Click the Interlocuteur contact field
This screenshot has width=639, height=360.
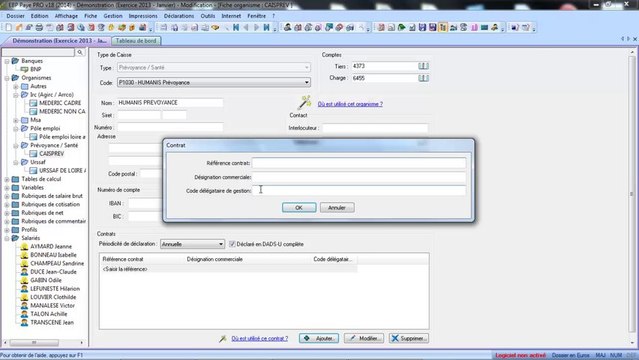375,128
